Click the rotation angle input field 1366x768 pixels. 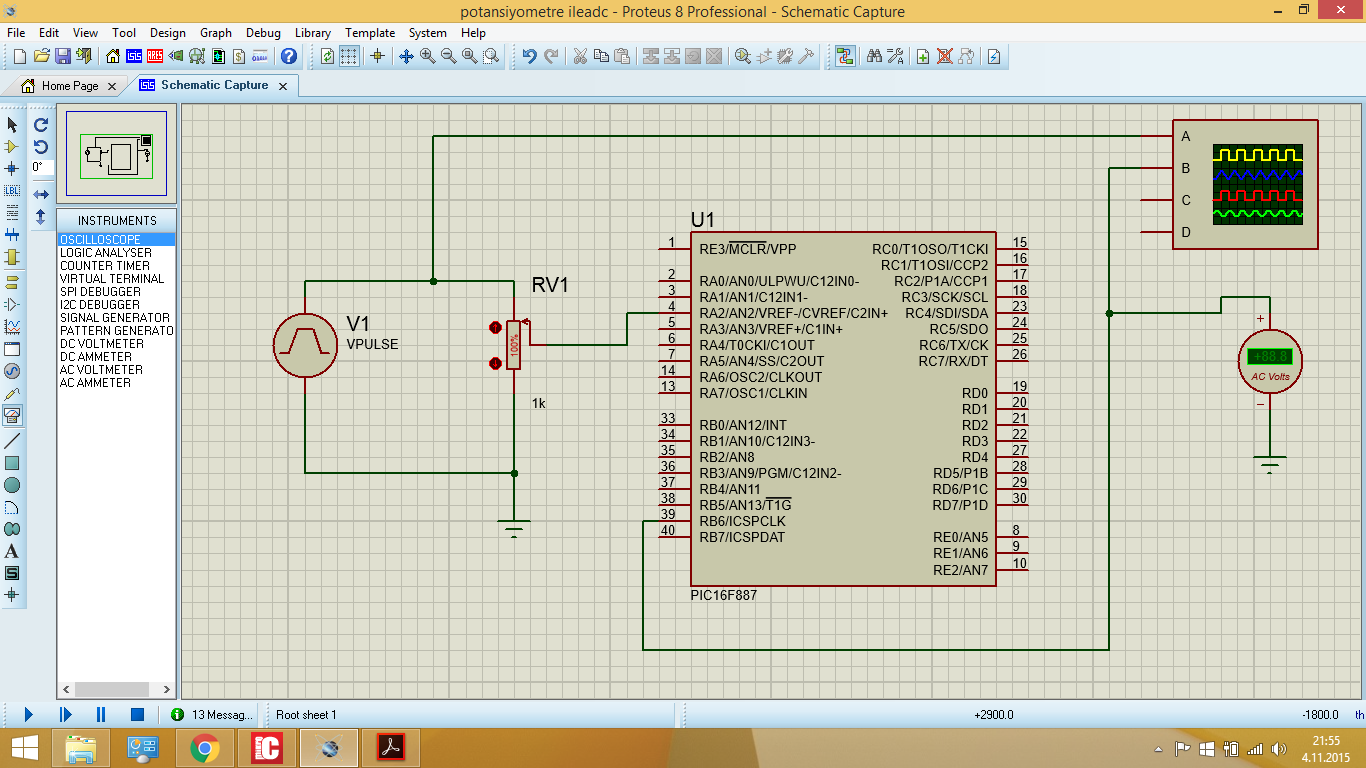[x=41, y=168]
